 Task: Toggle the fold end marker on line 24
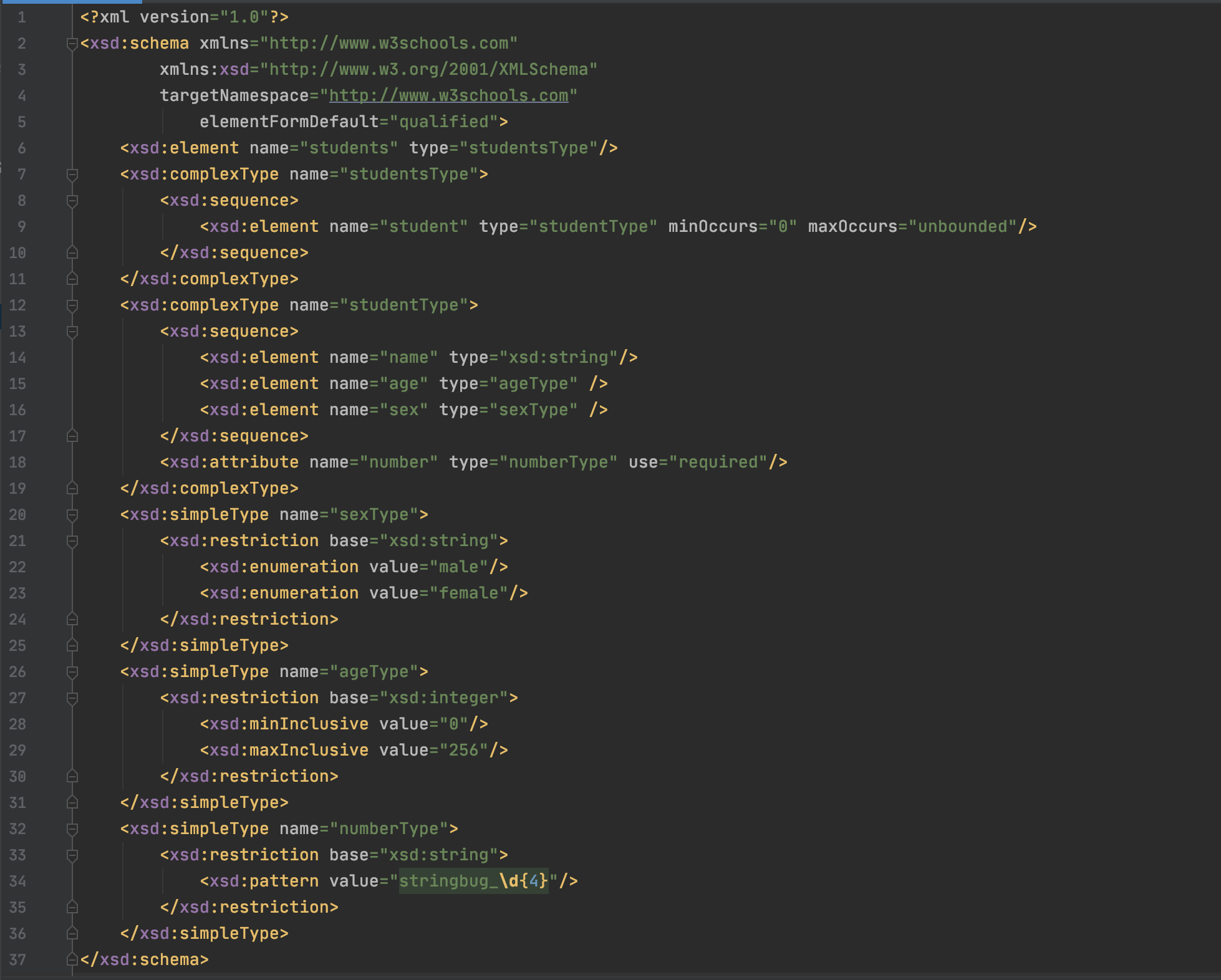point(72,620)
